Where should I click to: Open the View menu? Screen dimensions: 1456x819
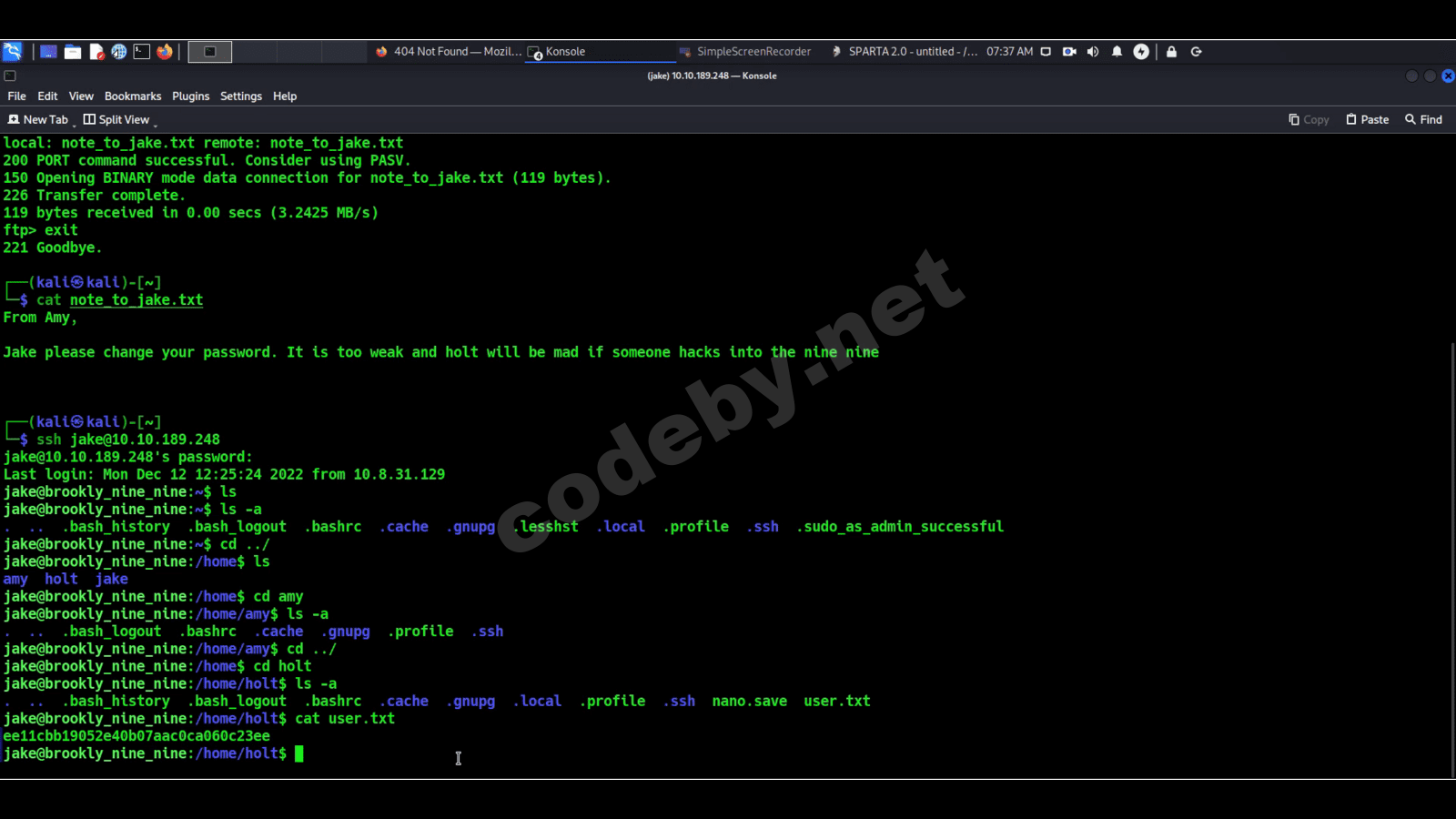tap(81, 96)
